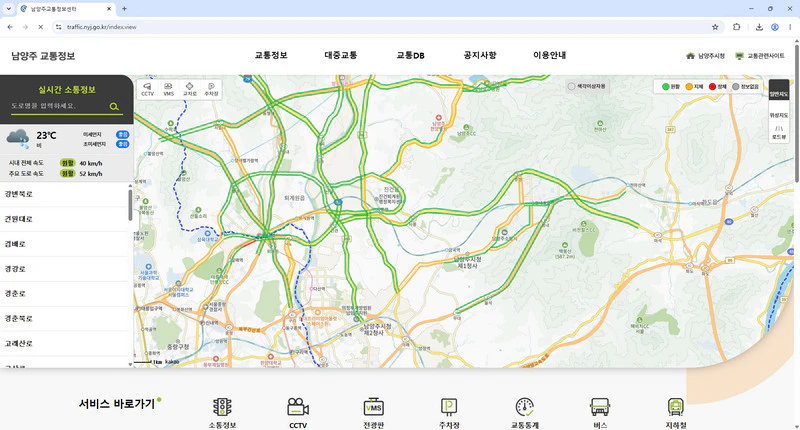This screenshot has width=800, height=430.
Task: Open the browser downloads icon
Action: point(759,27)
